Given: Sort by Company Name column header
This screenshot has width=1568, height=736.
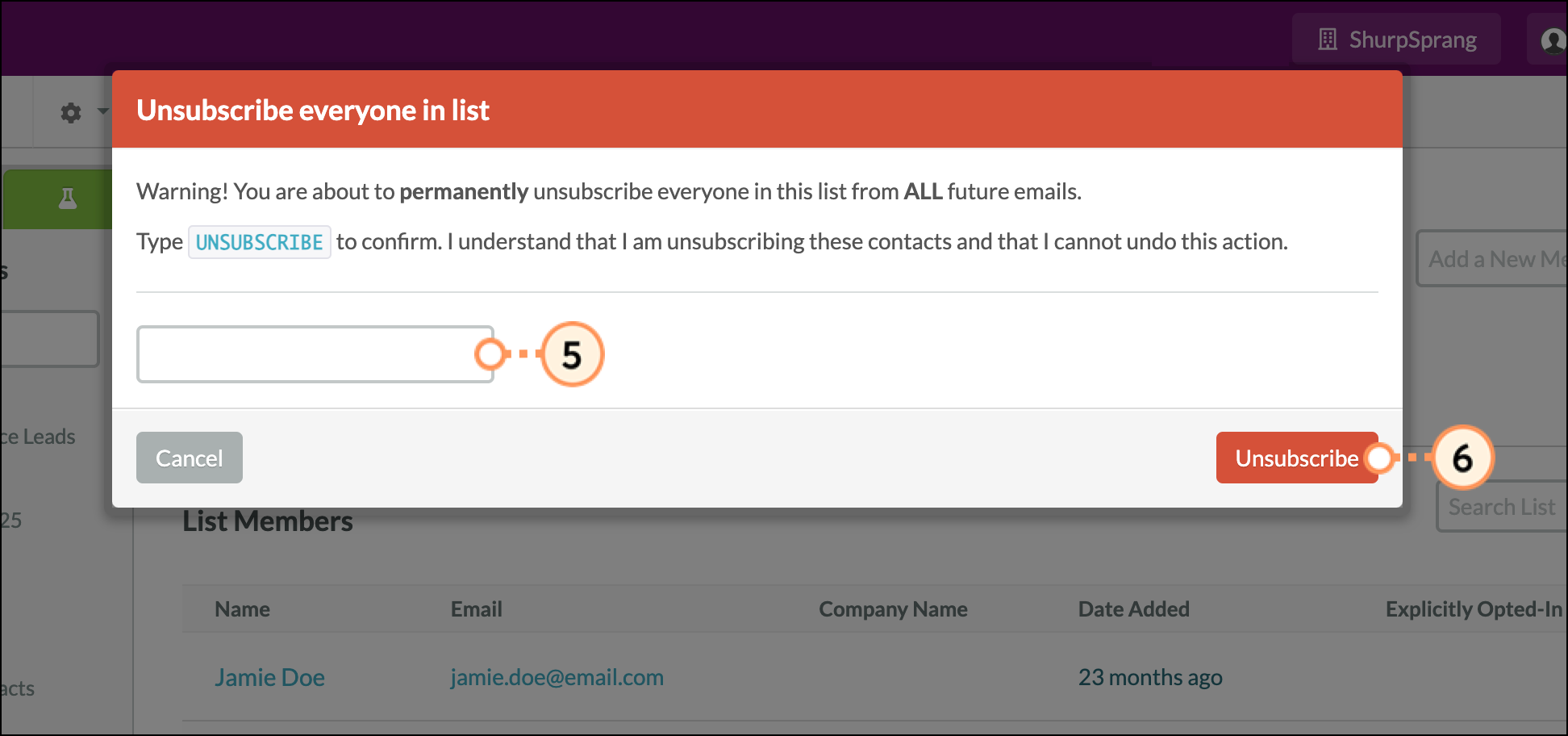Looking at the screenshot, I should [893, 609].
